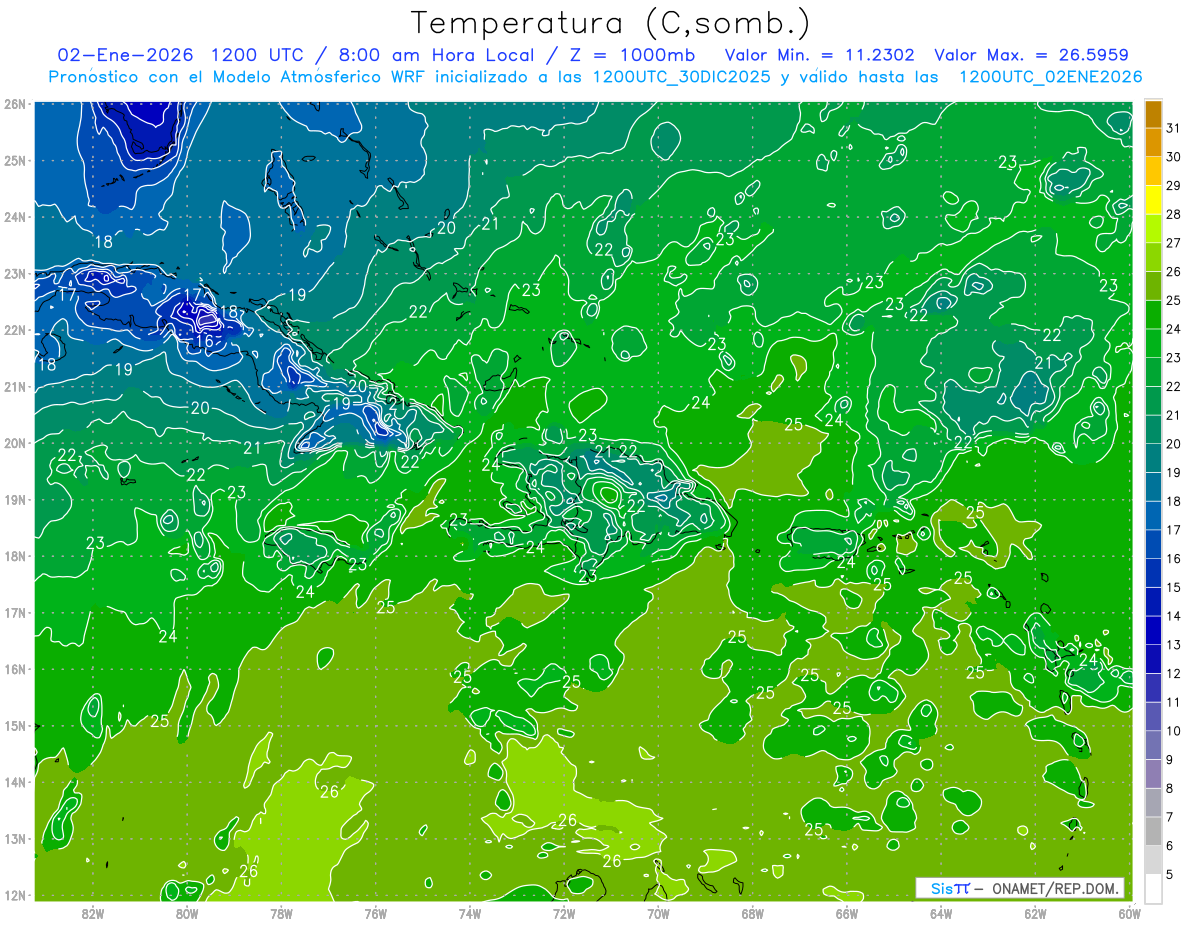Viewport: 1200px width, 927px height.
Task: Click the 16N latitude axis label
Action: [x=14, y=669]
